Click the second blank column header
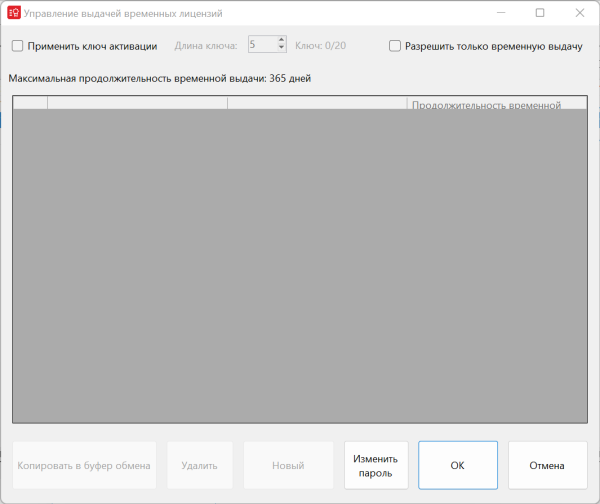This screenshot has width=600, height=504. point(137,103)
